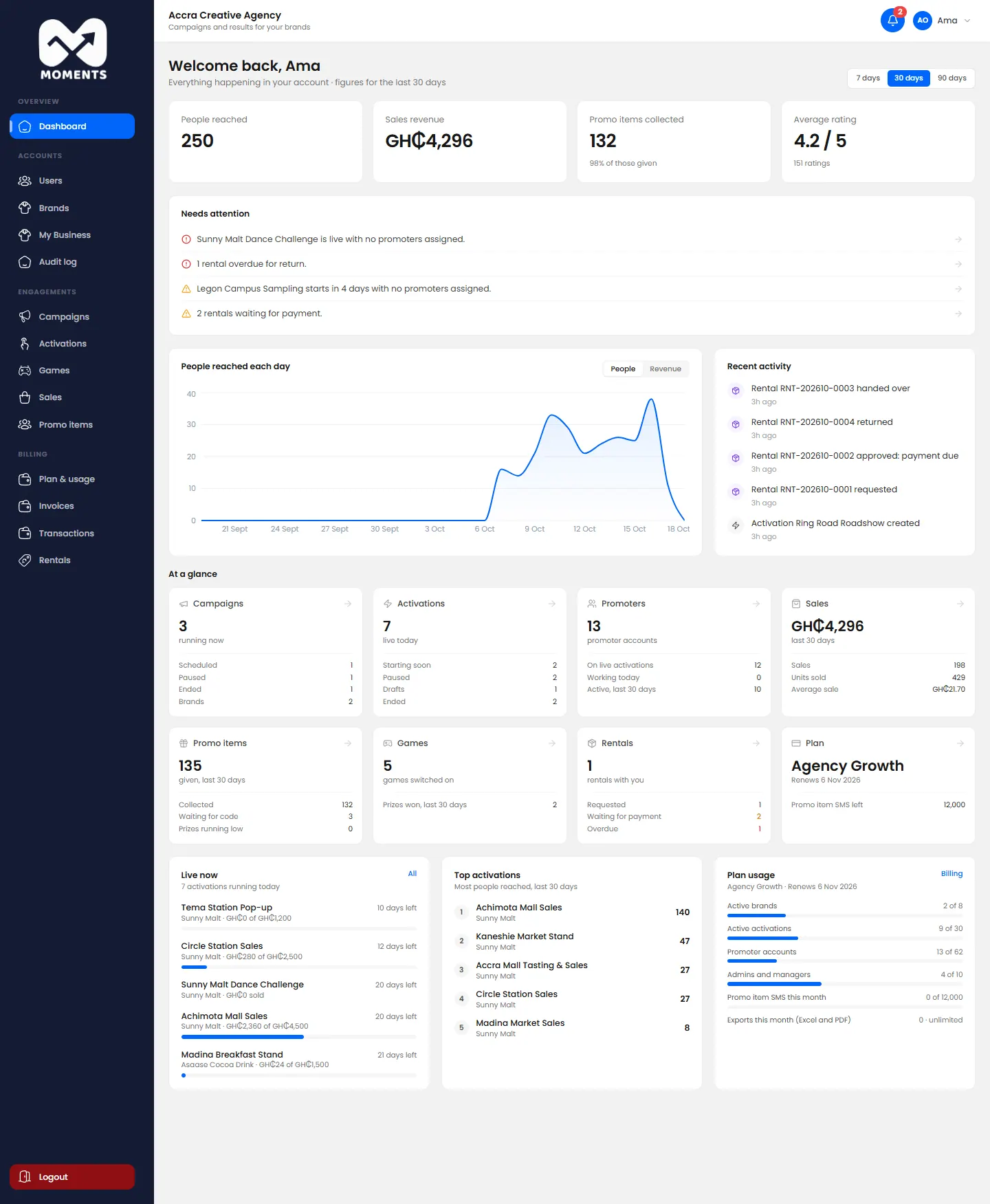The image size is (990, 1204).
Task: Click the AO avatar circle
Action: (923, 21)
